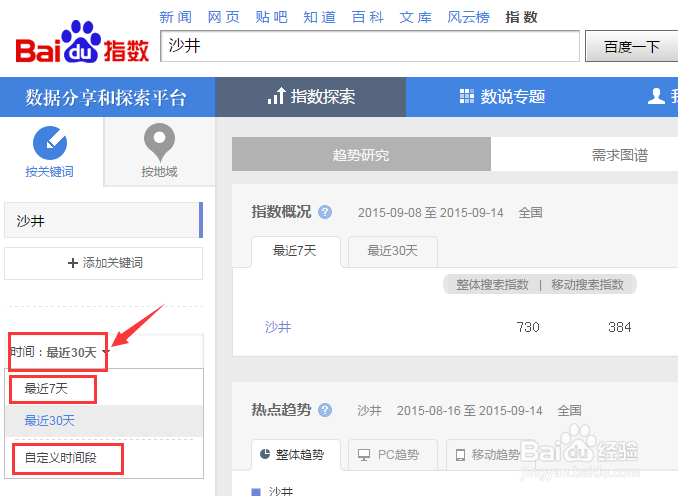The height and width of the screenshot is (496, 678).
Task: Click the help icon beside 热点趋势
Action: 325,410
